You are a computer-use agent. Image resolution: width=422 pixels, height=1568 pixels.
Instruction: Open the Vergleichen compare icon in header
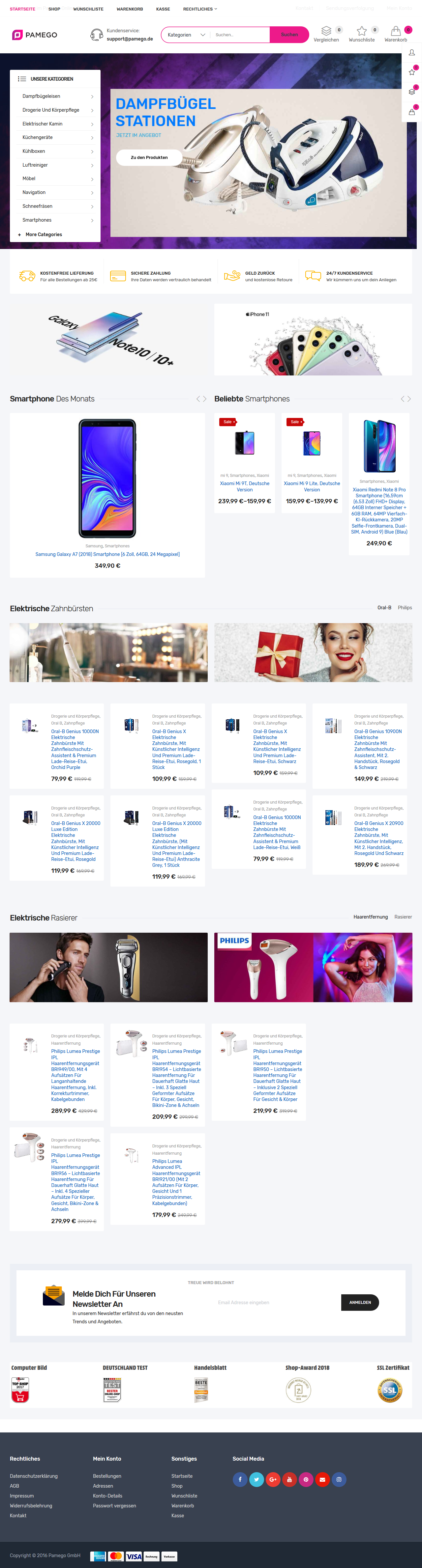[326, 31]
